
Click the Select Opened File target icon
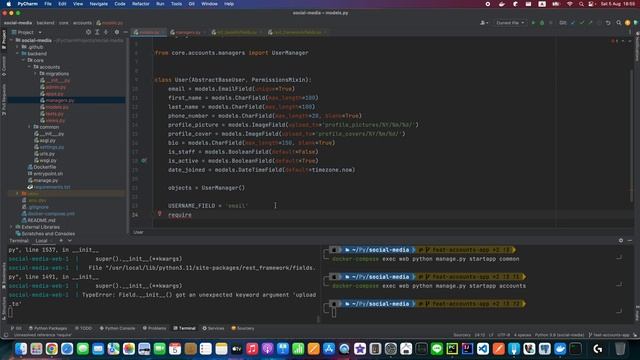point(88,32)
